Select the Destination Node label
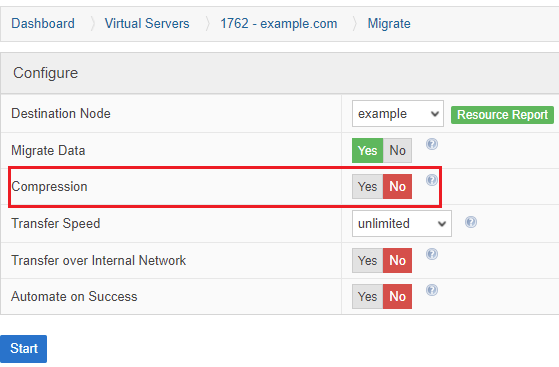 (61, 114)
